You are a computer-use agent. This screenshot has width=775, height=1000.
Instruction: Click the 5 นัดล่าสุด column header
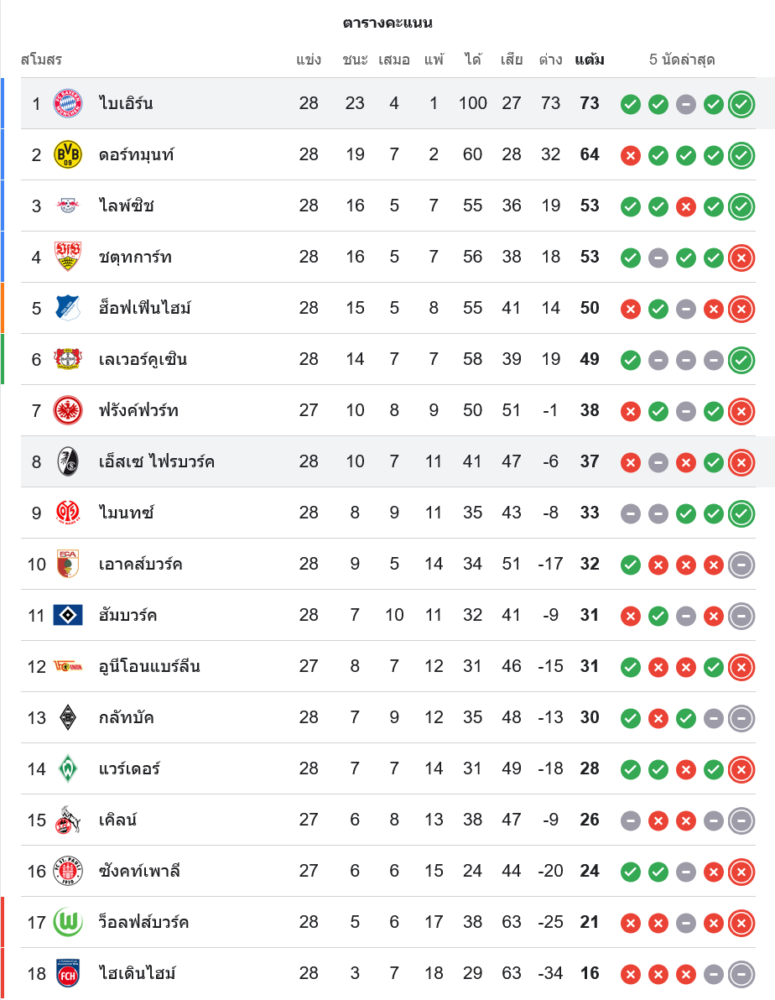pos(682,60)
